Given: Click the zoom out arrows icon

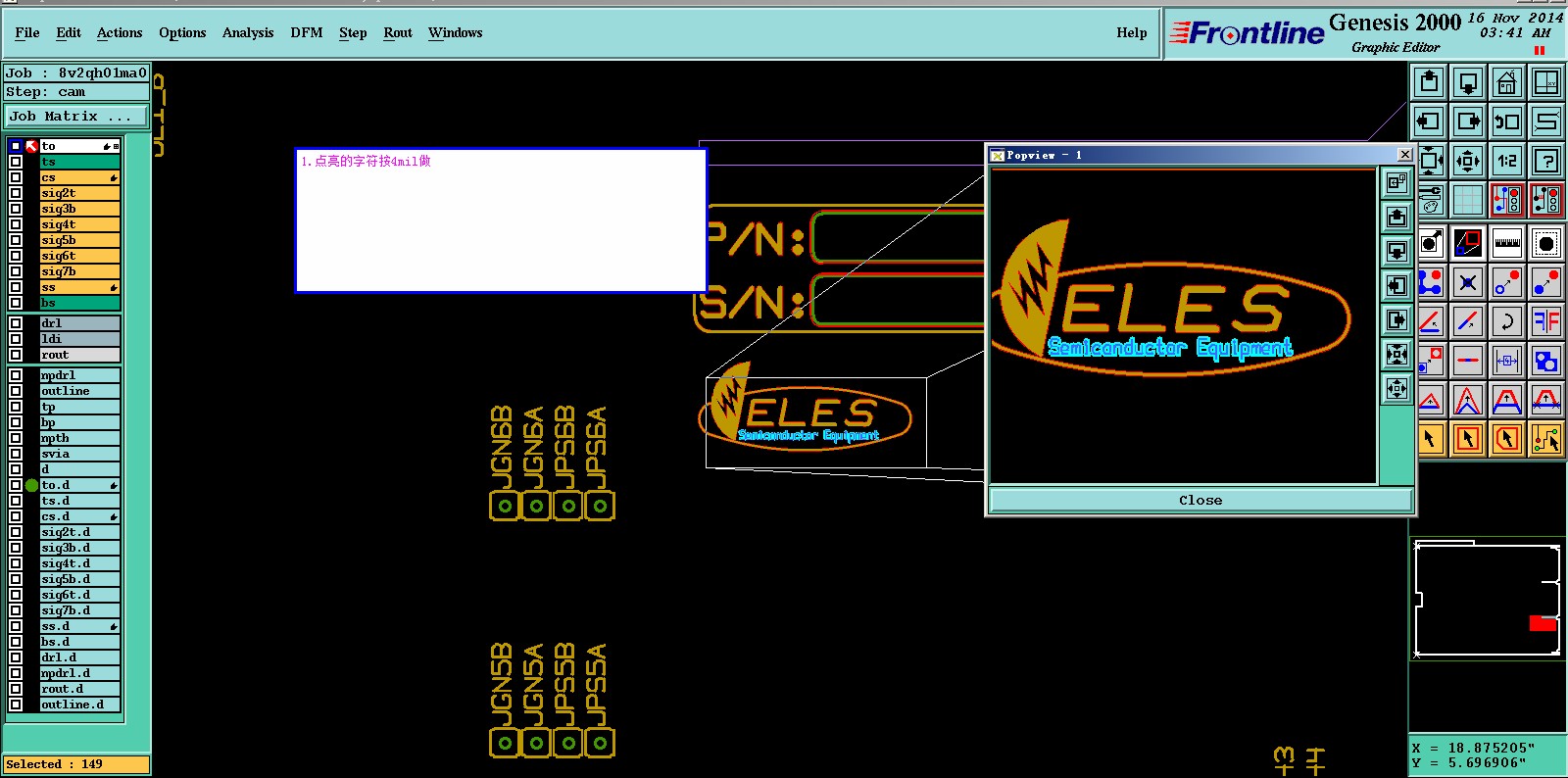Looking at the screenshot, I should tap(1468, 161).
